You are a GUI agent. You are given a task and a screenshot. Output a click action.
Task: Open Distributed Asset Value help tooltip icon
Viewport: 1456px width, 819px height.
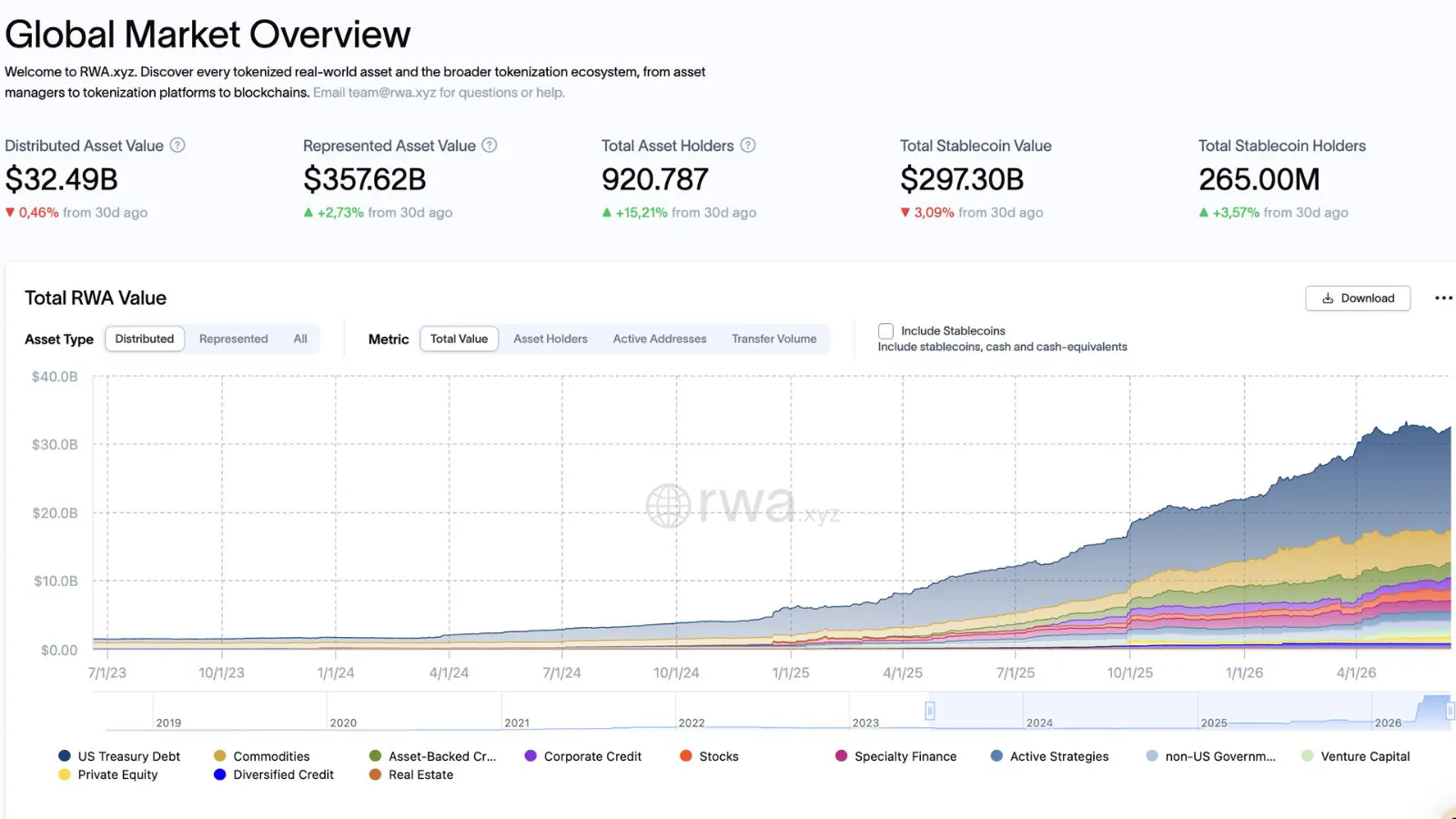pos(178,146)
